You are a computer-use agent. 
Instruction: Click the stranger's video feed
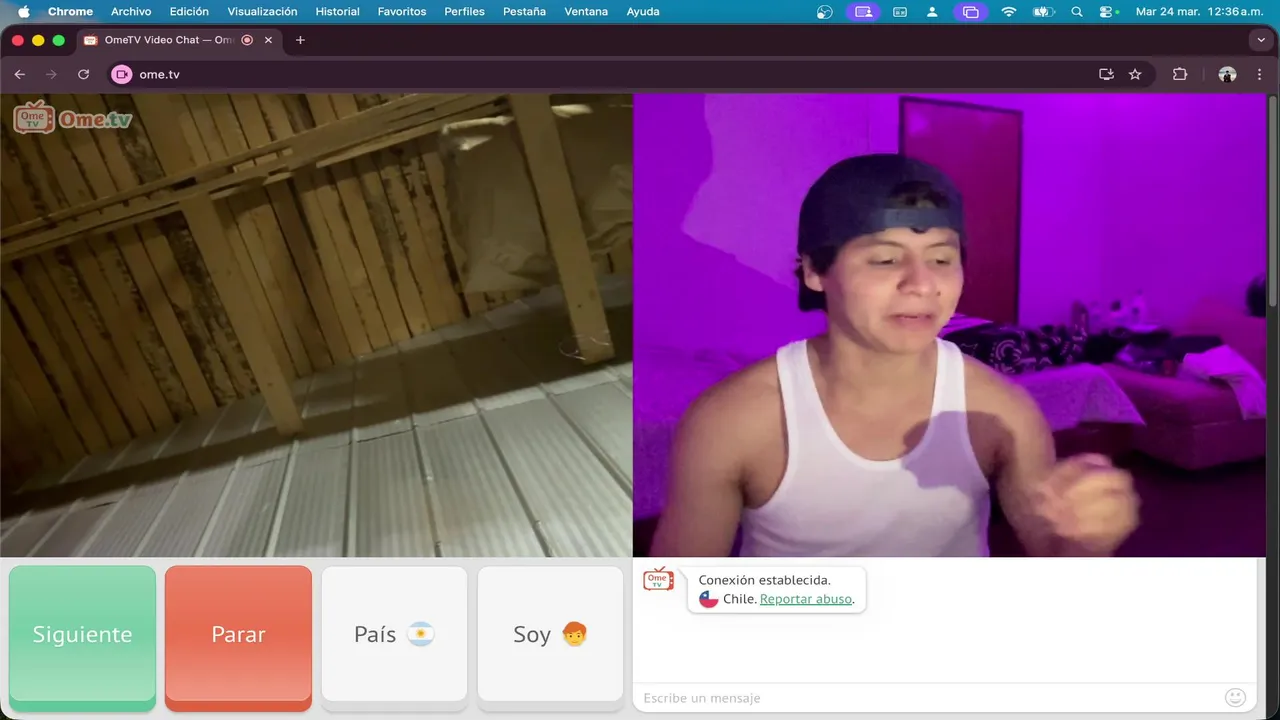(x=316, y=325)
